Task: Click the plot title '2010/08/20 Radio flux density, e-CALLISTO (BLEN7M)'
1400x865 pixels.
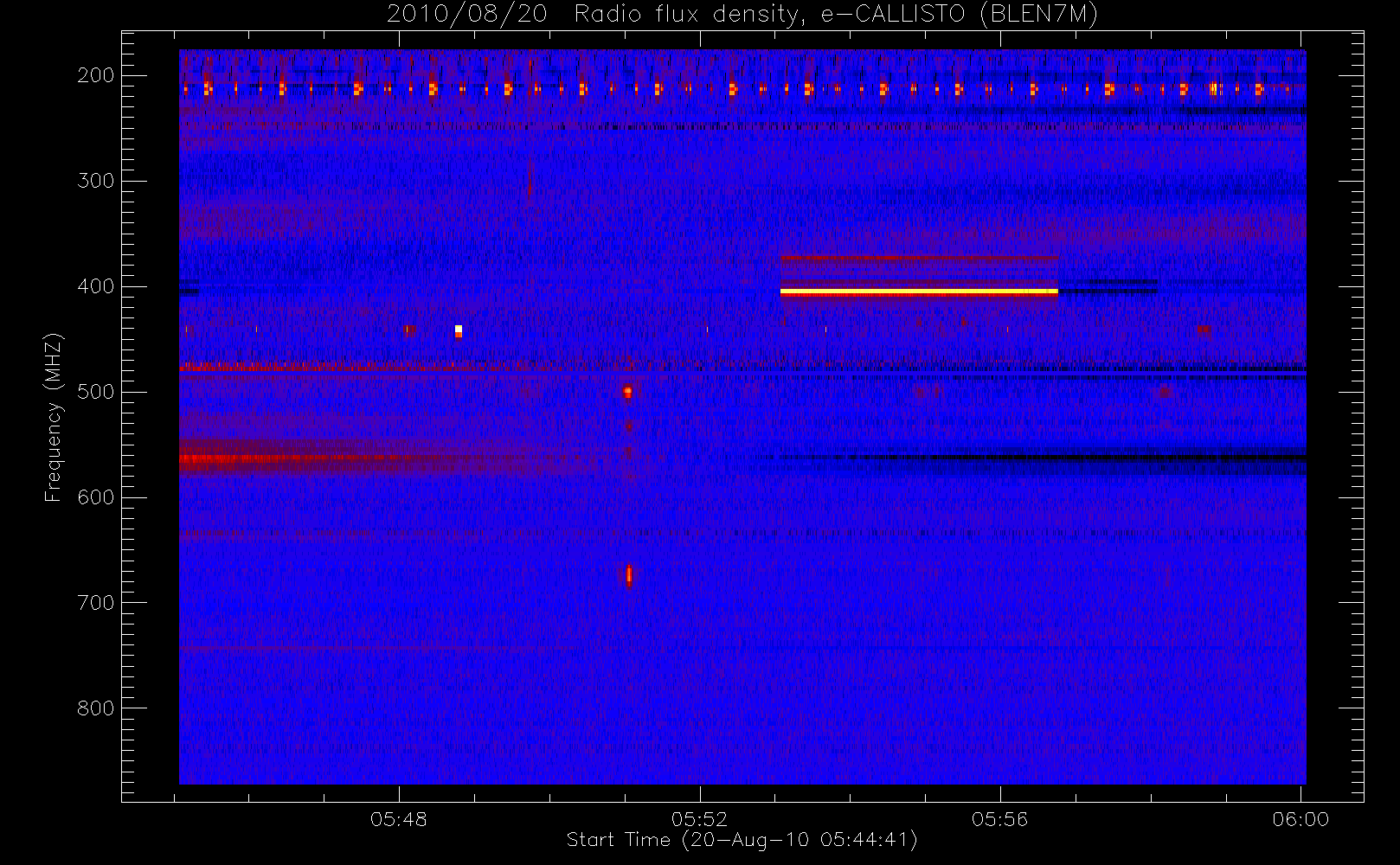Action: click(742, 15)
